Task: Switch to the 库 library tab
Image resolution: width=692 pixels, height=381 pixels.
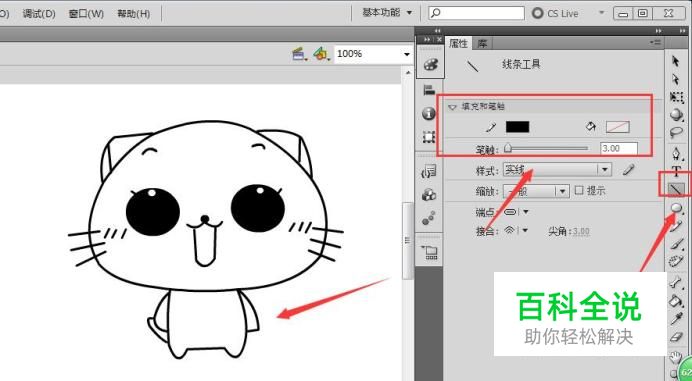Action: click(482, 43)
